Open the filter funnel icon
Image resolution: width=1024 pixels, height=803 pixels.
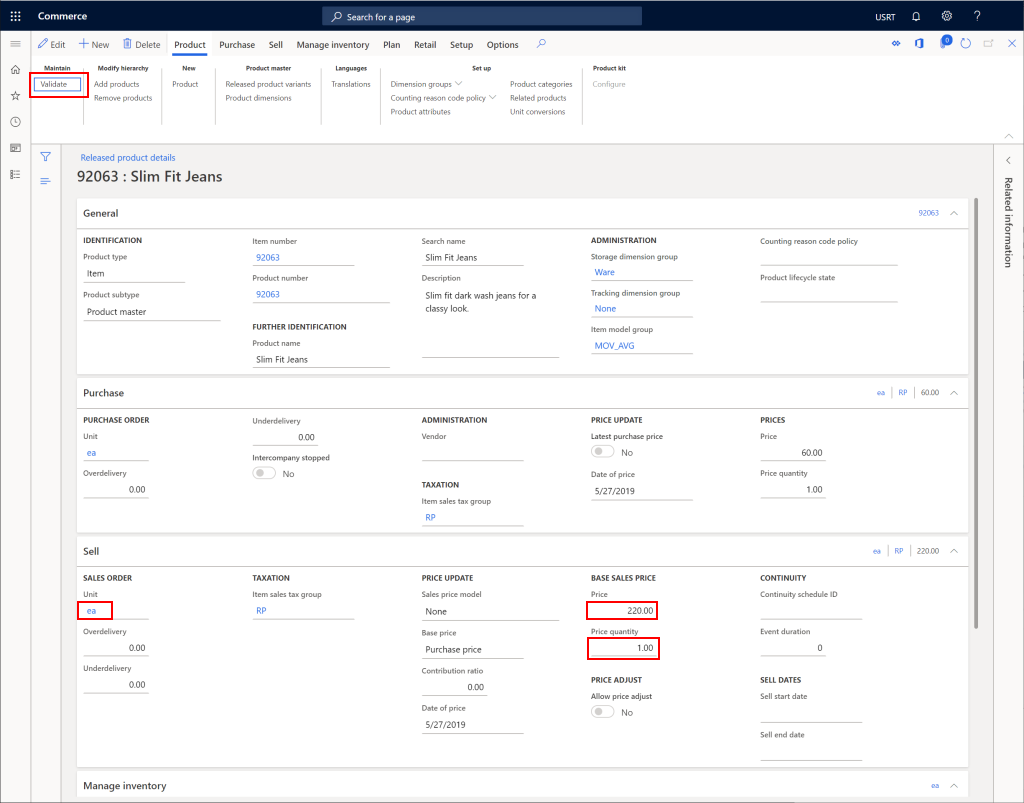pyautogui.click(x=45, y=156)
